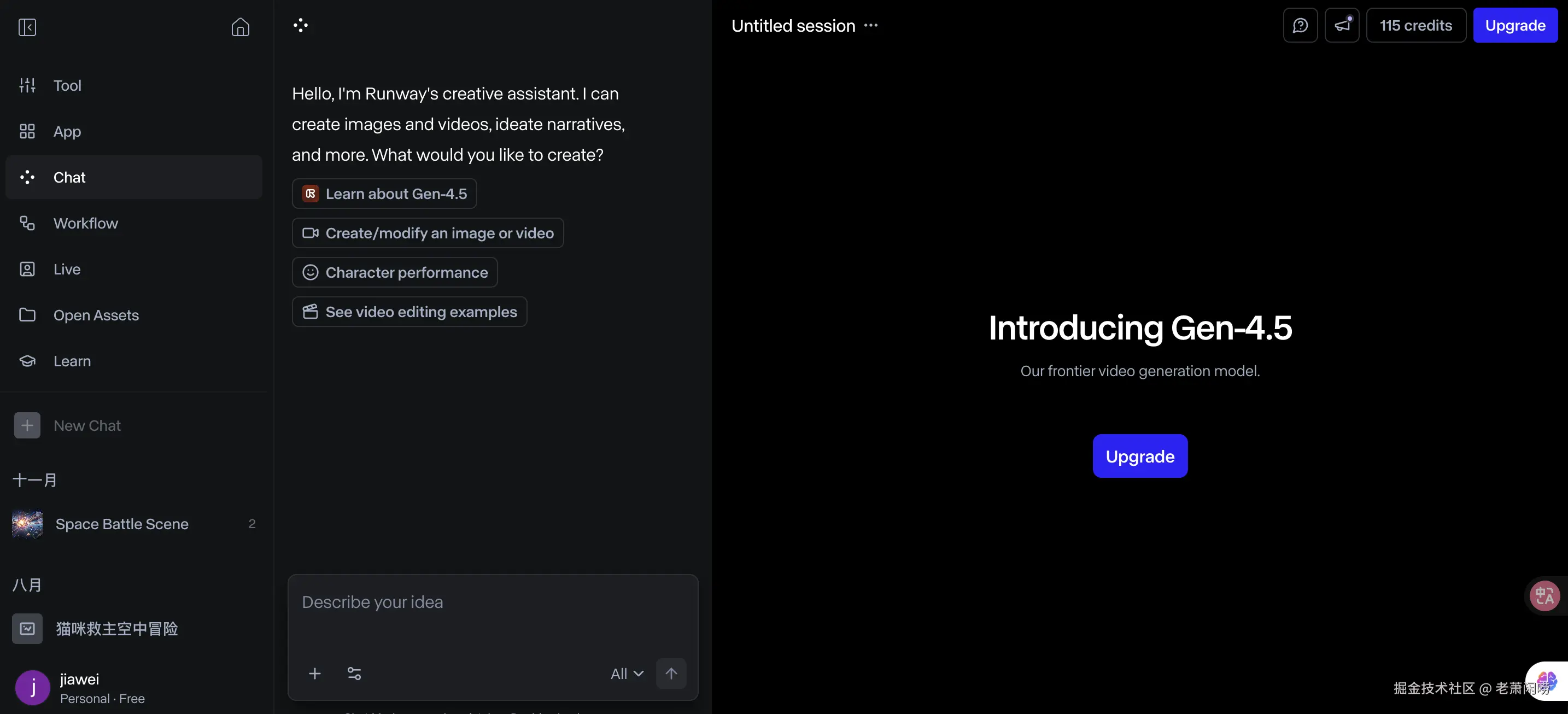Image resolution: width=1568 pixels, height=714 pixels.
Task: Open jiawei account menu
Action: click(x=79, y=688)
